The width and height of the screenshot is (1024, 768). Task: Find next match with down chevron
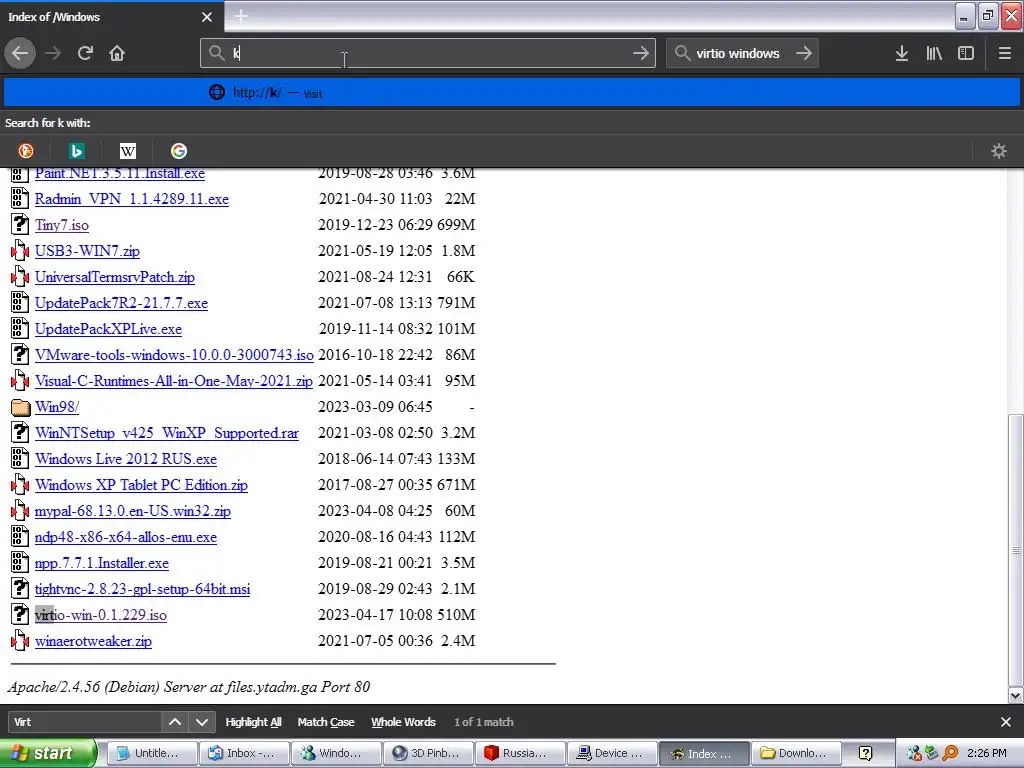click(202, 722)
